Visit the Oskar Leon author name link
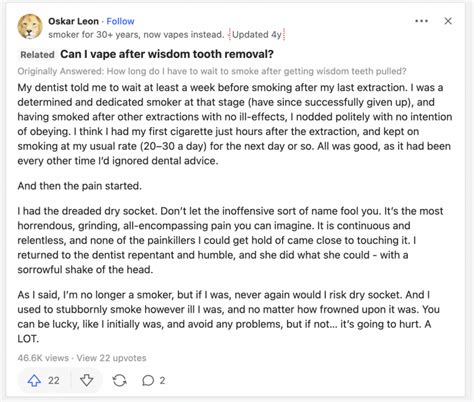 click(73, 21)
